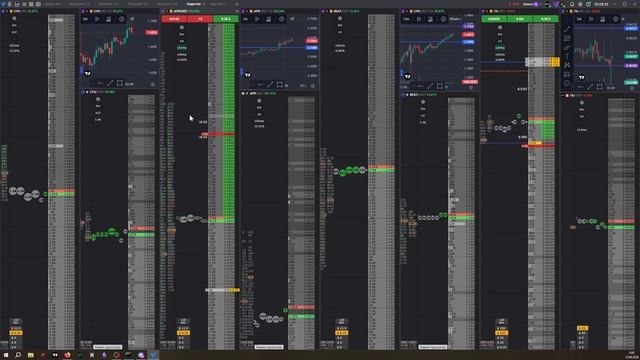
Task: Switch to the workspace tab right of the active one
Action: click(218, 4)
